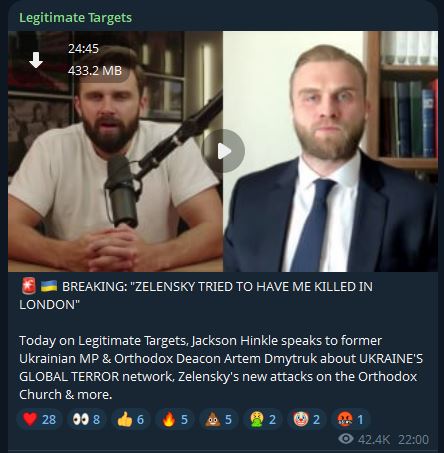React with the angry cursing face
Viewport: 444px width, 453px height.
[x=350, y=419]
